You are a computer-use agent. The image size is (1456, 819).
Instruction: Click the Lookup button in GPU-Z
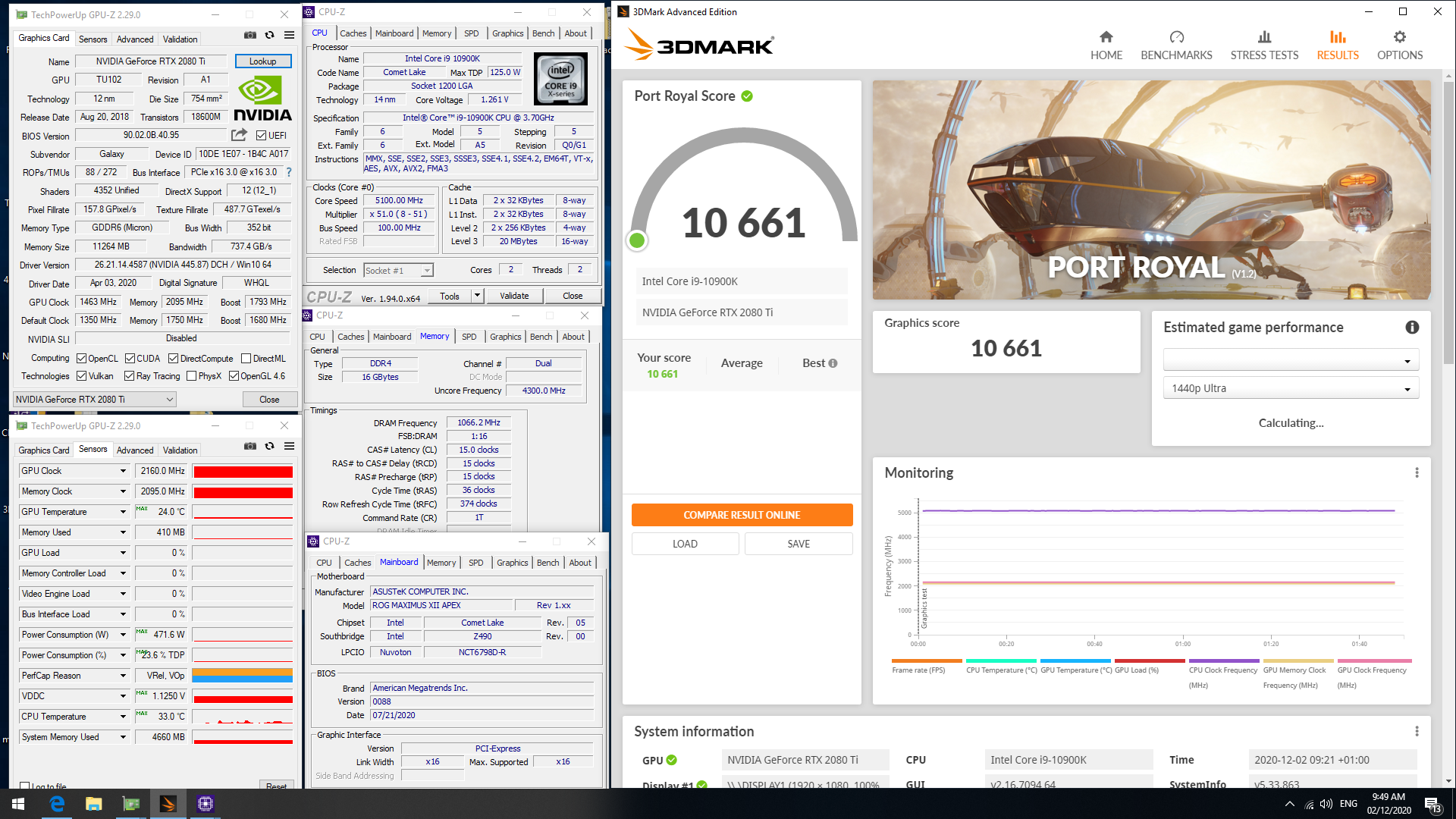[x=263, y=61]
